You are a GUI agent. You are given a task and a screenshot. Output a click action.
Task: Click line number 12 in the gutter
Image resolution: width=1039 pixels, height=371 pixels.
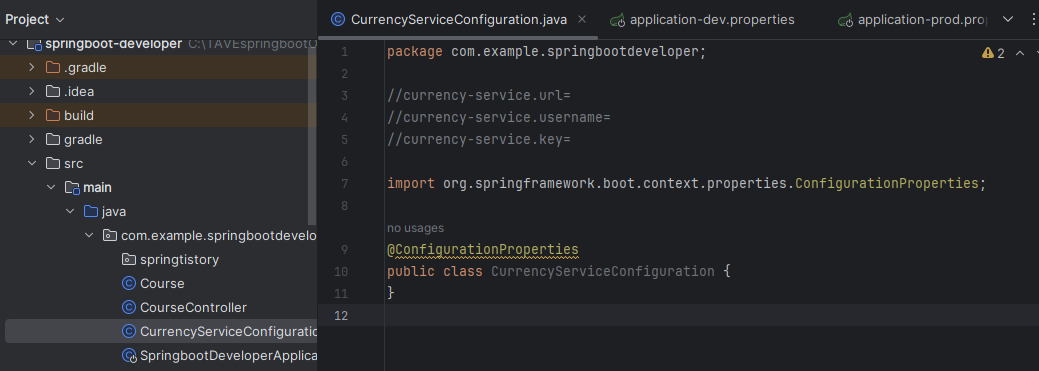tap(340, 315)
